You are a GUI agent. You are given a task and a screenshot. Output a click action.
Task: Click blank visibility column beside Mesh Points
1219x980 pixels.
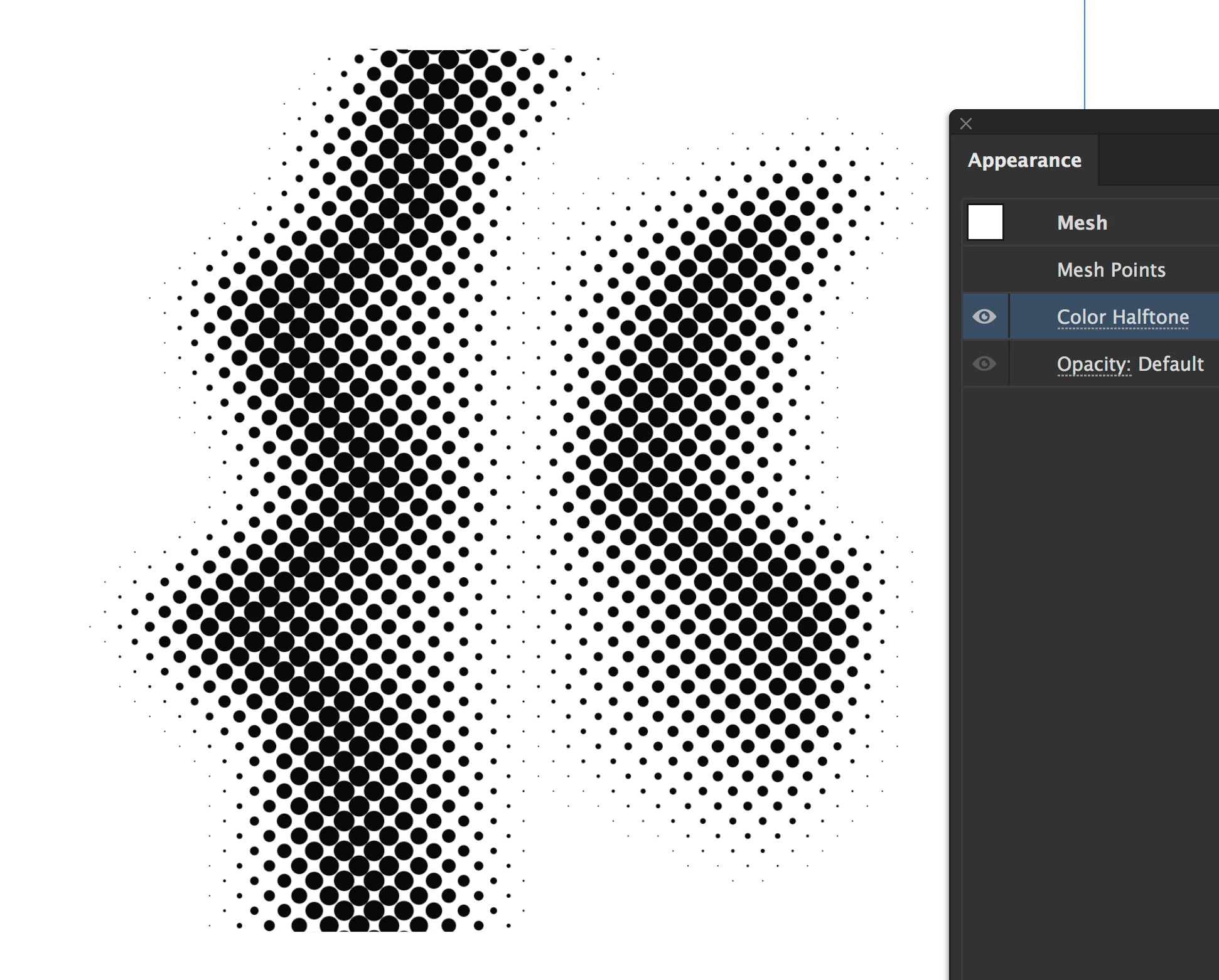[984, 270]
